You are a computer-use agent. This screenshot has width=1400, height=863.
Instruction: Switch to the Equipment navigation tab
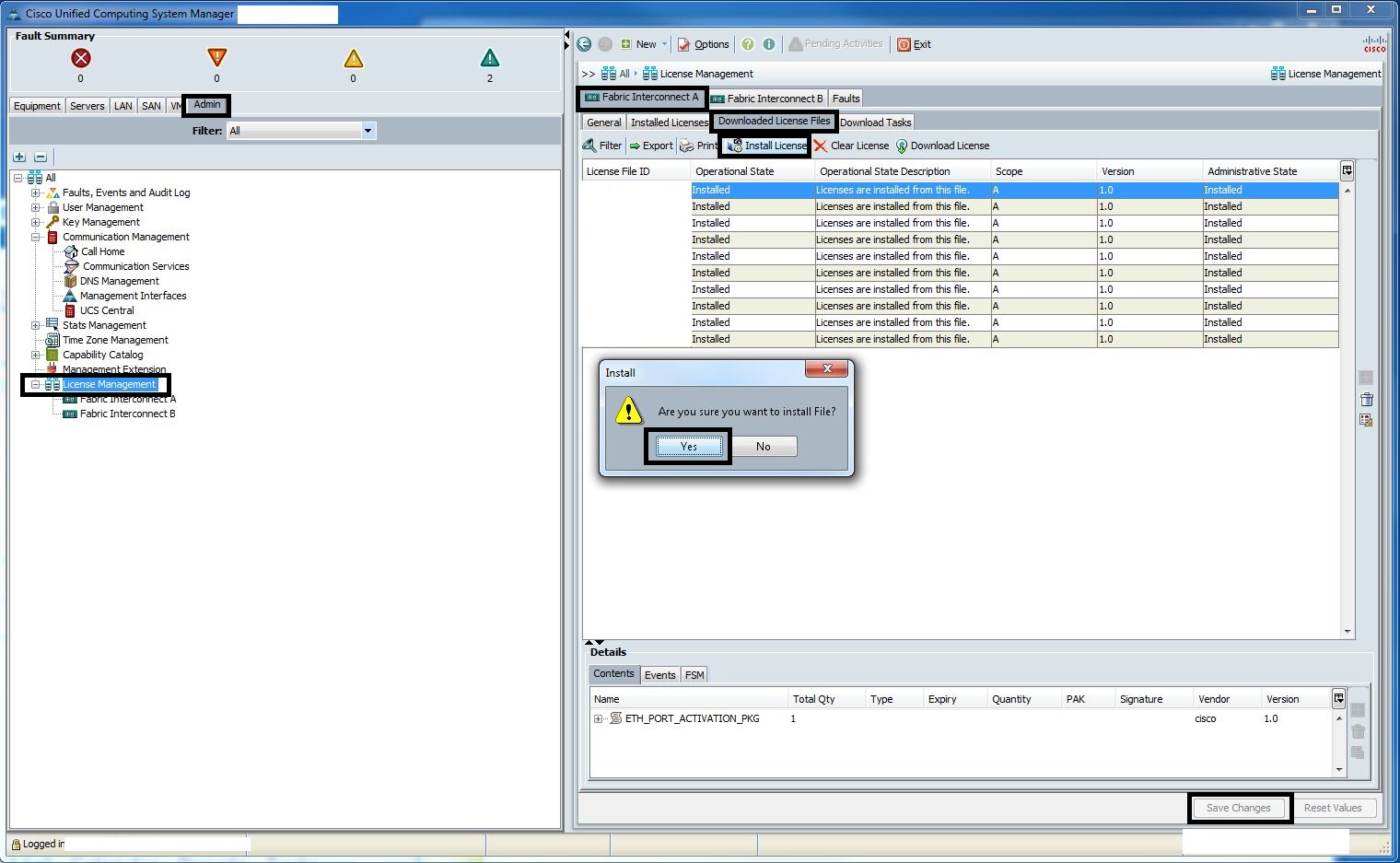pyautogui.click(x=37, y=106)
